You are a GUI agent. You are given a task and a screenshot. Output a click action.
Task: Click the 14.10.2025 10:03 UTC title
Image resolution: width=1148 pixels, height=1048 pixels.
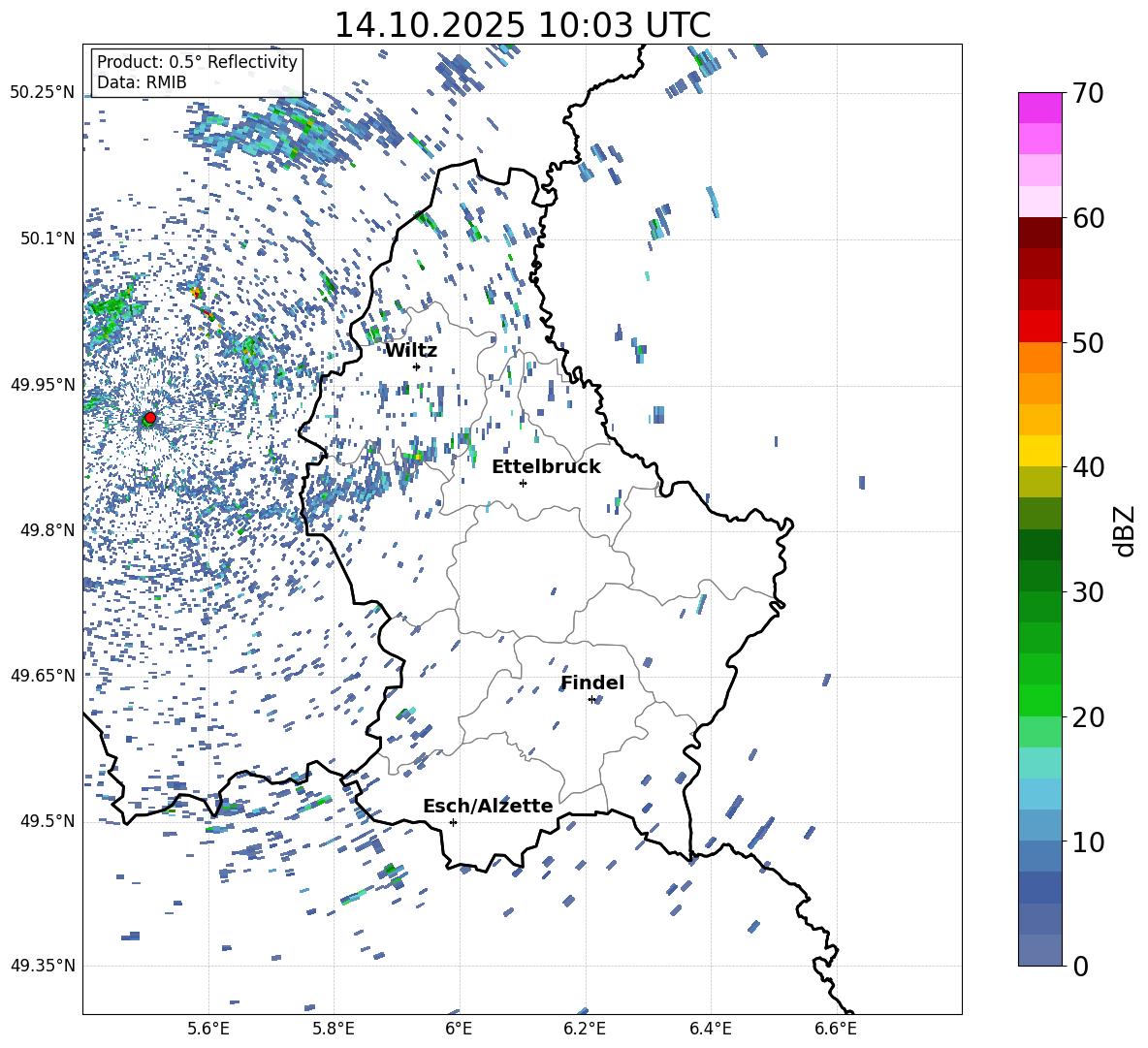click(x=522, y=25)
